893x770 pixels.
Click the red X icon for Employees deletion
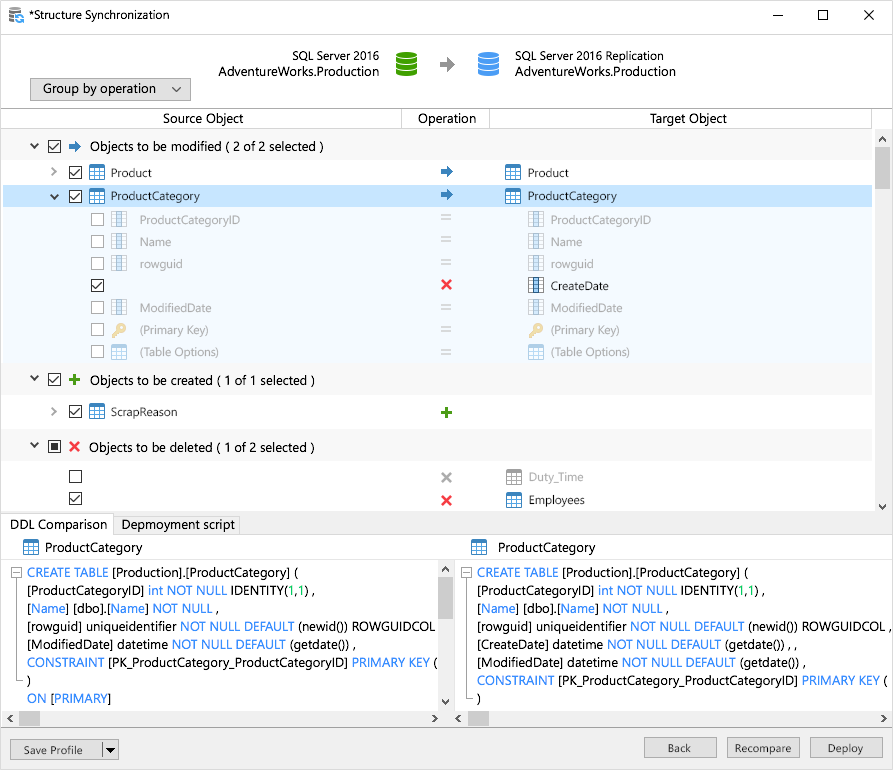tap(446, 500)
